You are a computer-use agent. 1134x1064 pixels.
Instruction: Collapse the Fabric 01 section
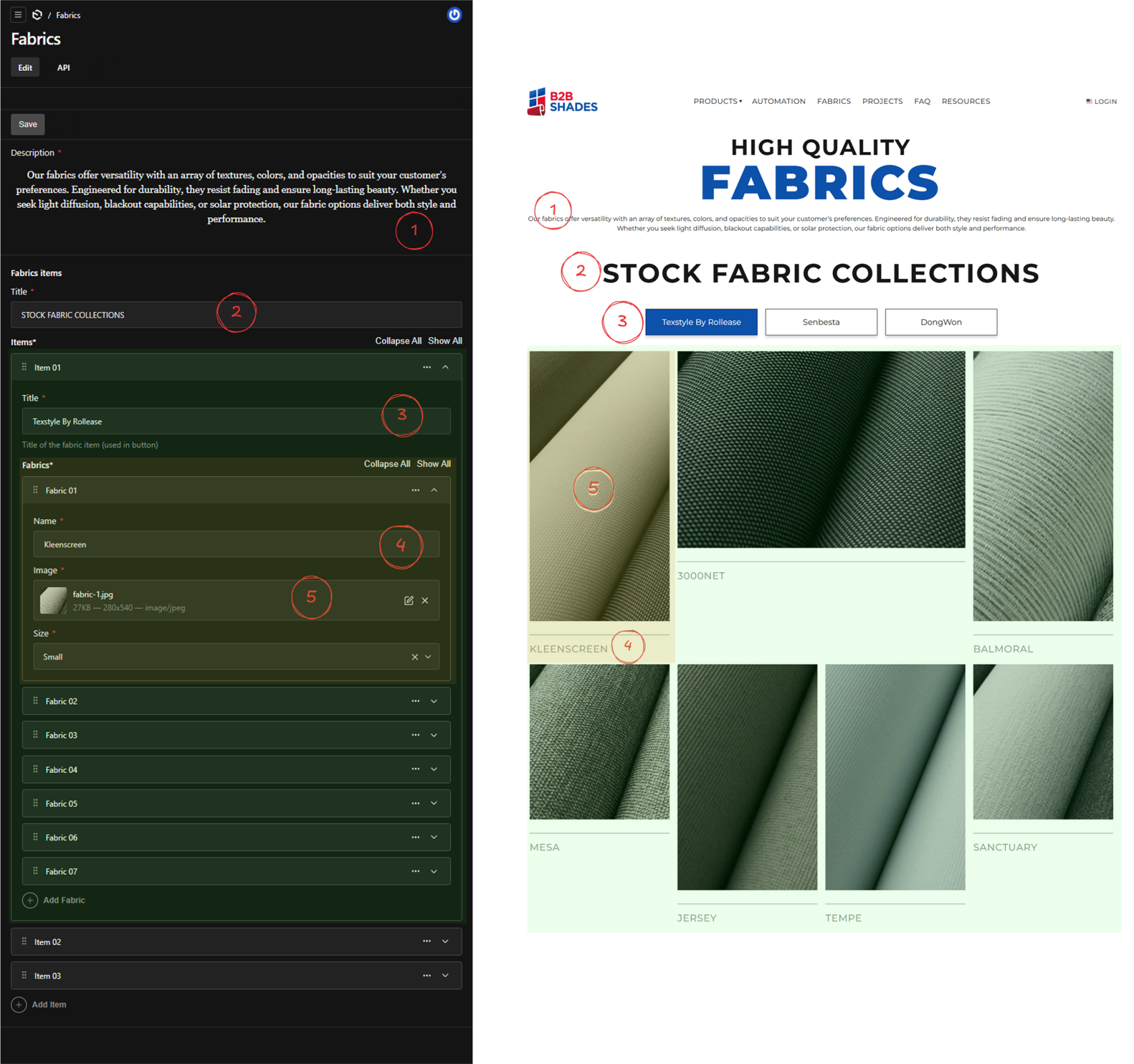coord(434,490)
